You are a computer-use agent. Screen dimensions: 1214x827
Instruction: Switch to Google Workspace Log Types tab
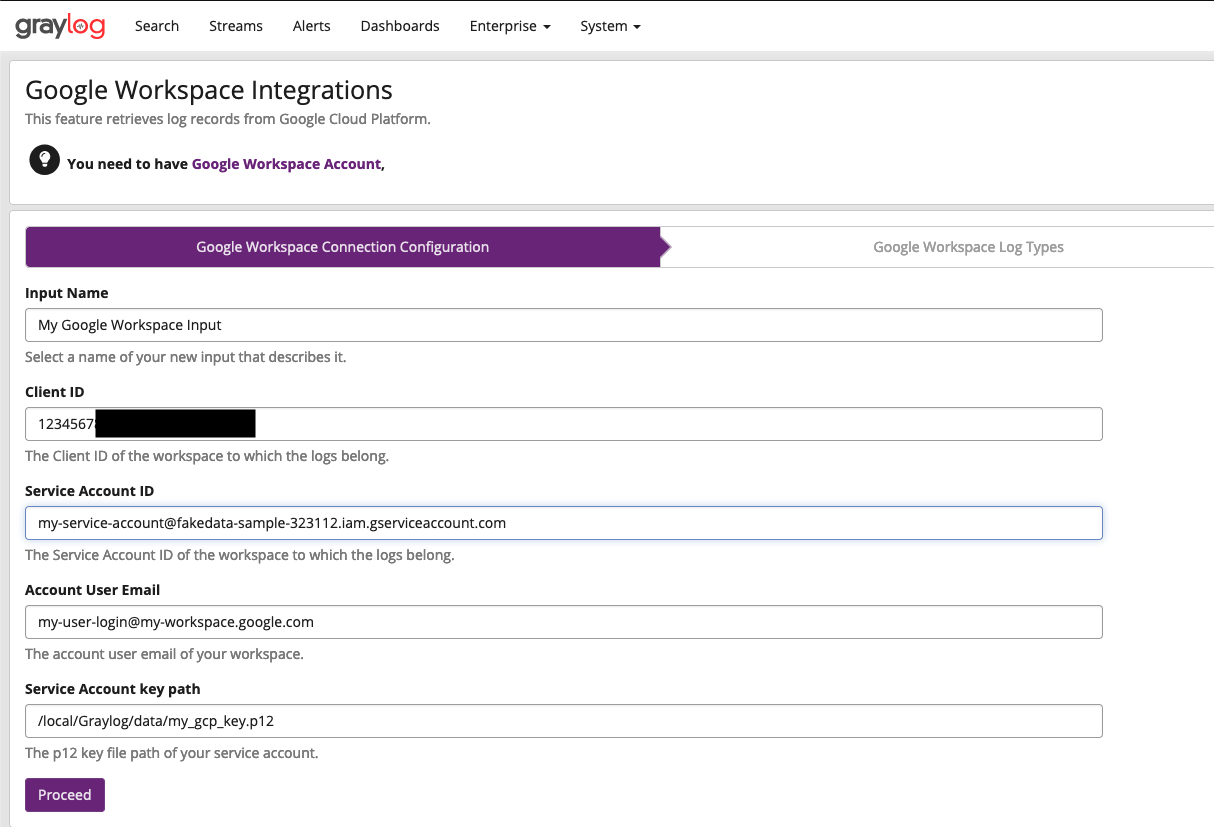(x=967, y=246)
